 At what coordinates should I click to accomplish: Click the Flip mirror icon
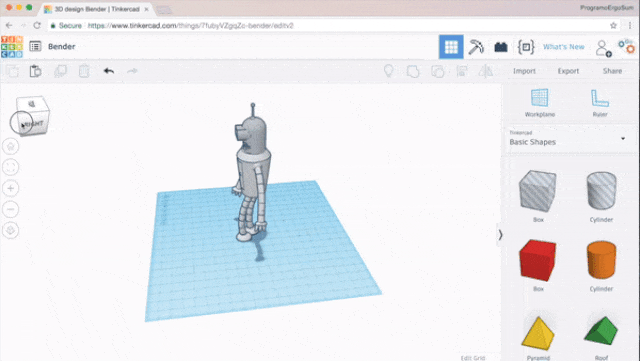click(486, 71)
